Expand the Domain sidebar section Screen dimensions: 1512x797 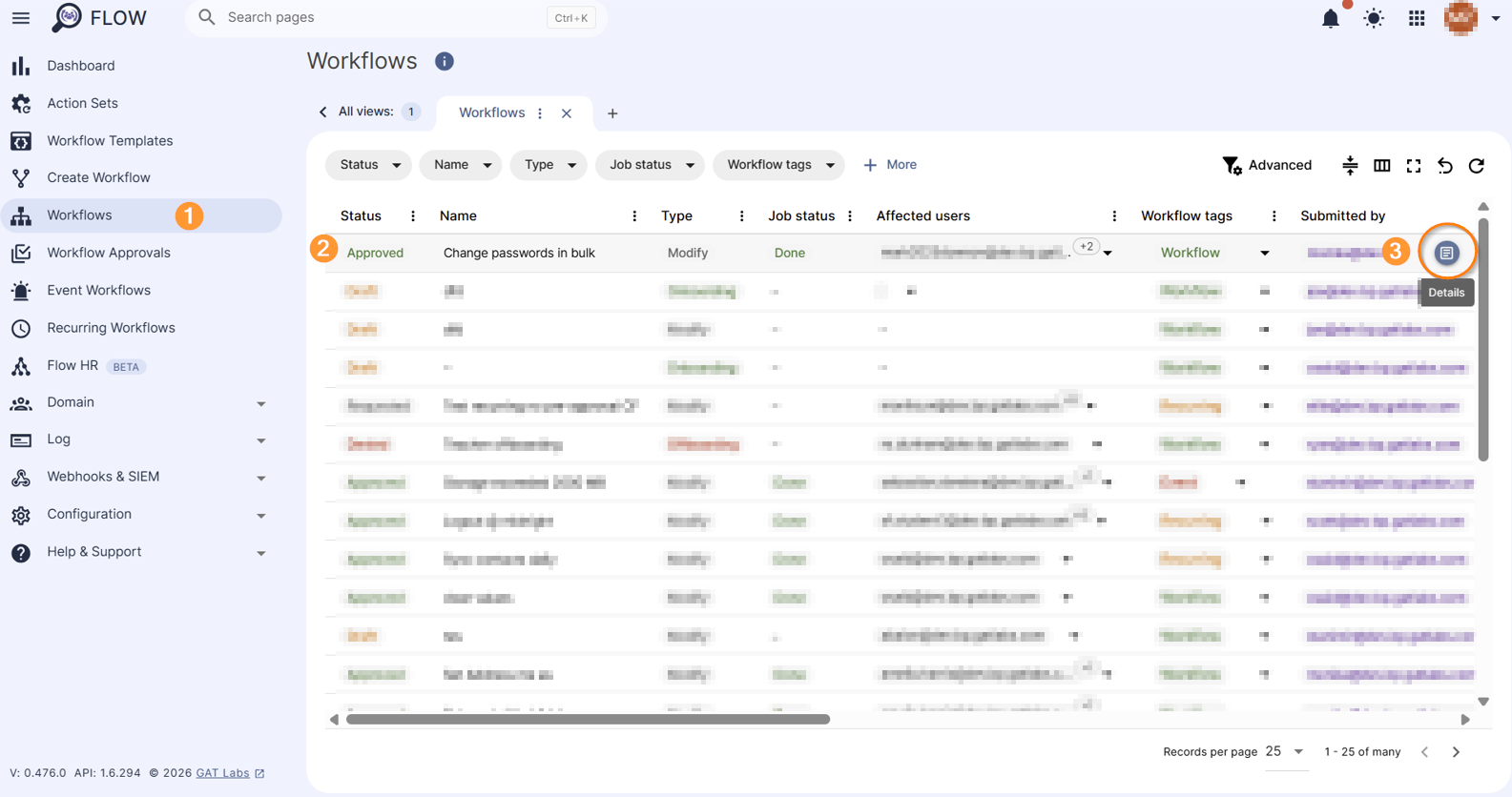click(141, 402)
